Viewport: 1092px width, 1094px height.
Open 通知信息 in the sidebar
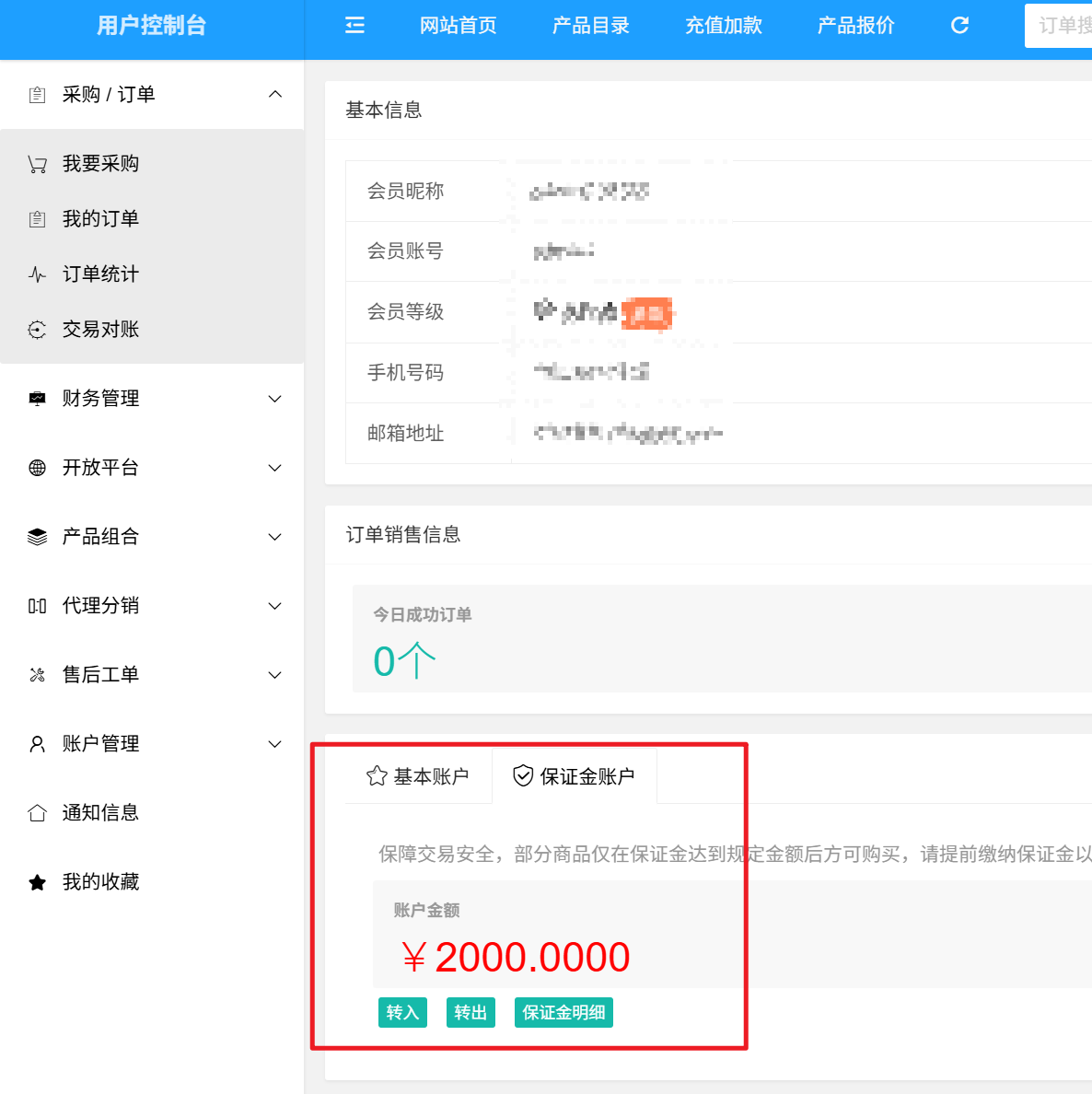point(100,813)
